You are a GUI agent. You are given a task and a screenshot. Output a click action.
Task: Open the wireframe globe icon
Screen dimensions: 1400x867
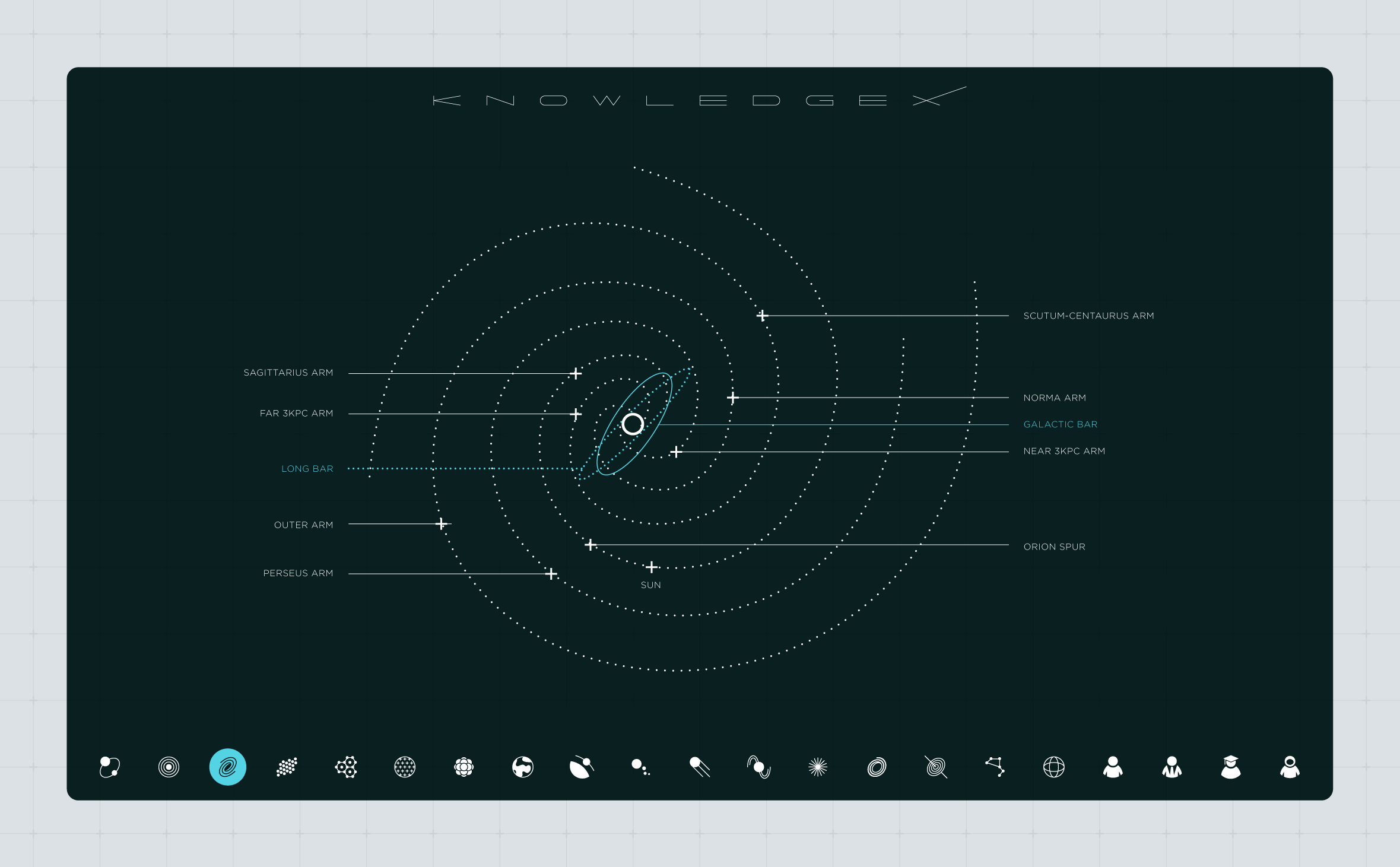(x=1054, y=767)
